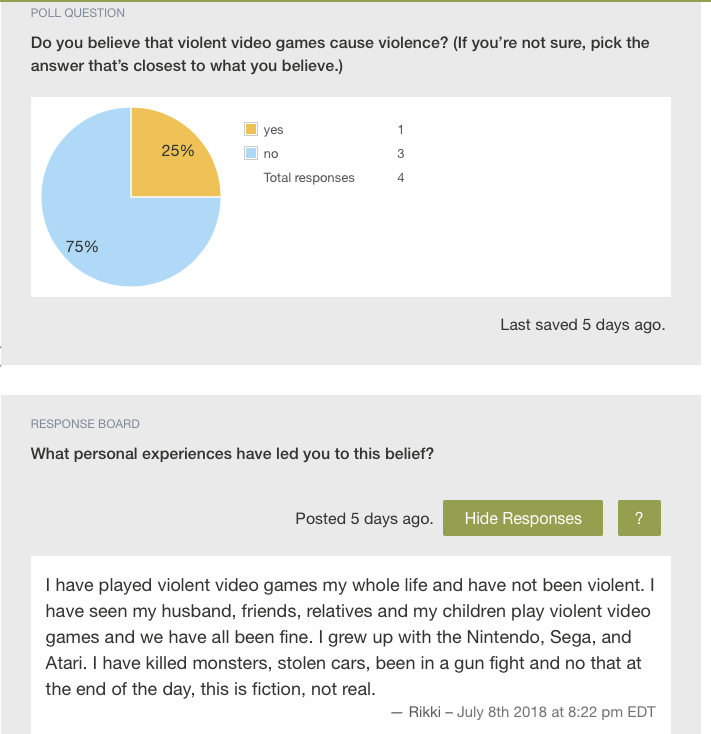
Task: Click the personal experiences question prompt
Action: pos(232,454)
